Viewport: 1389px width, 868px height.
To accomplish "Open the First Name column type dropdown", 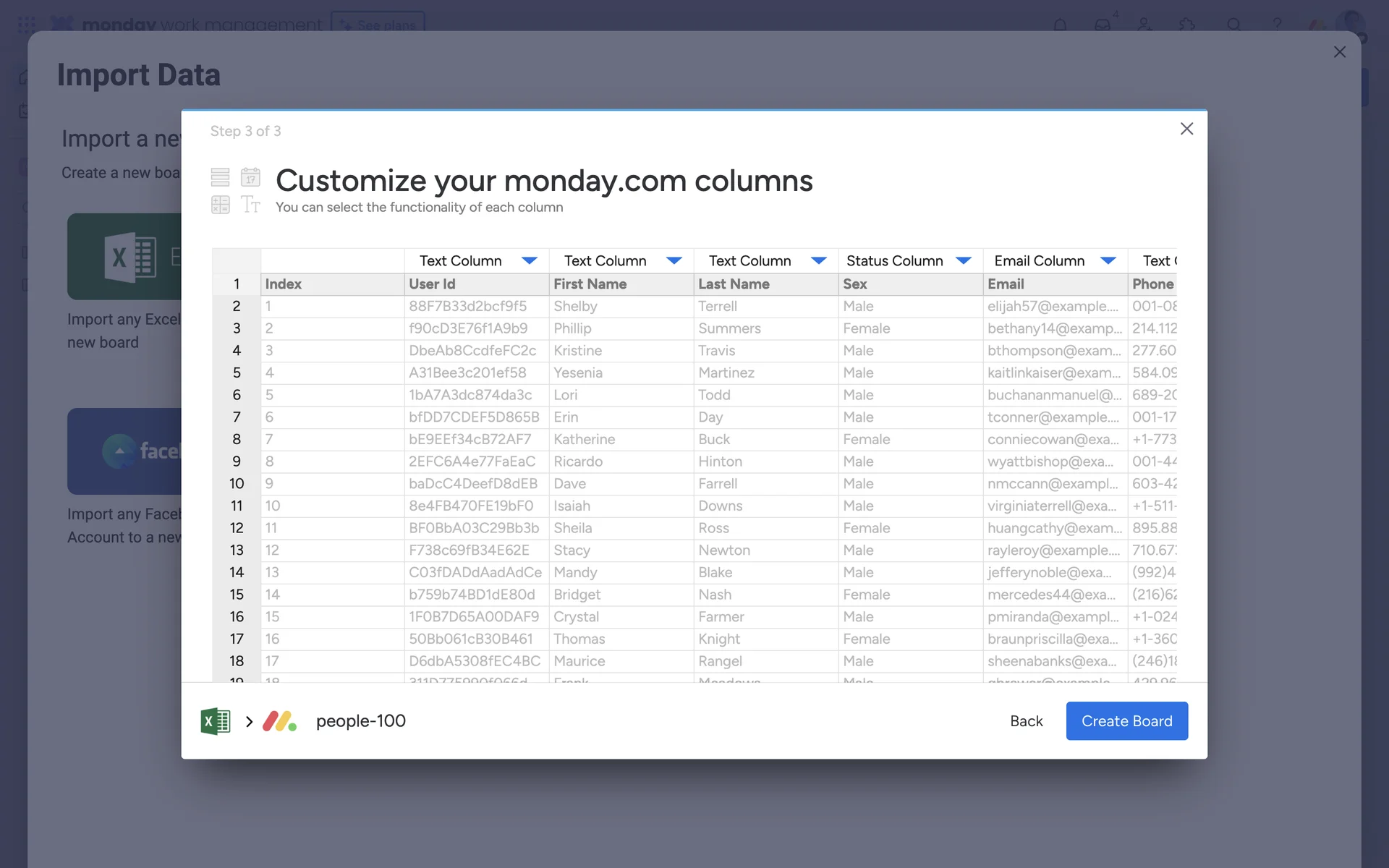I will point(674,260).
